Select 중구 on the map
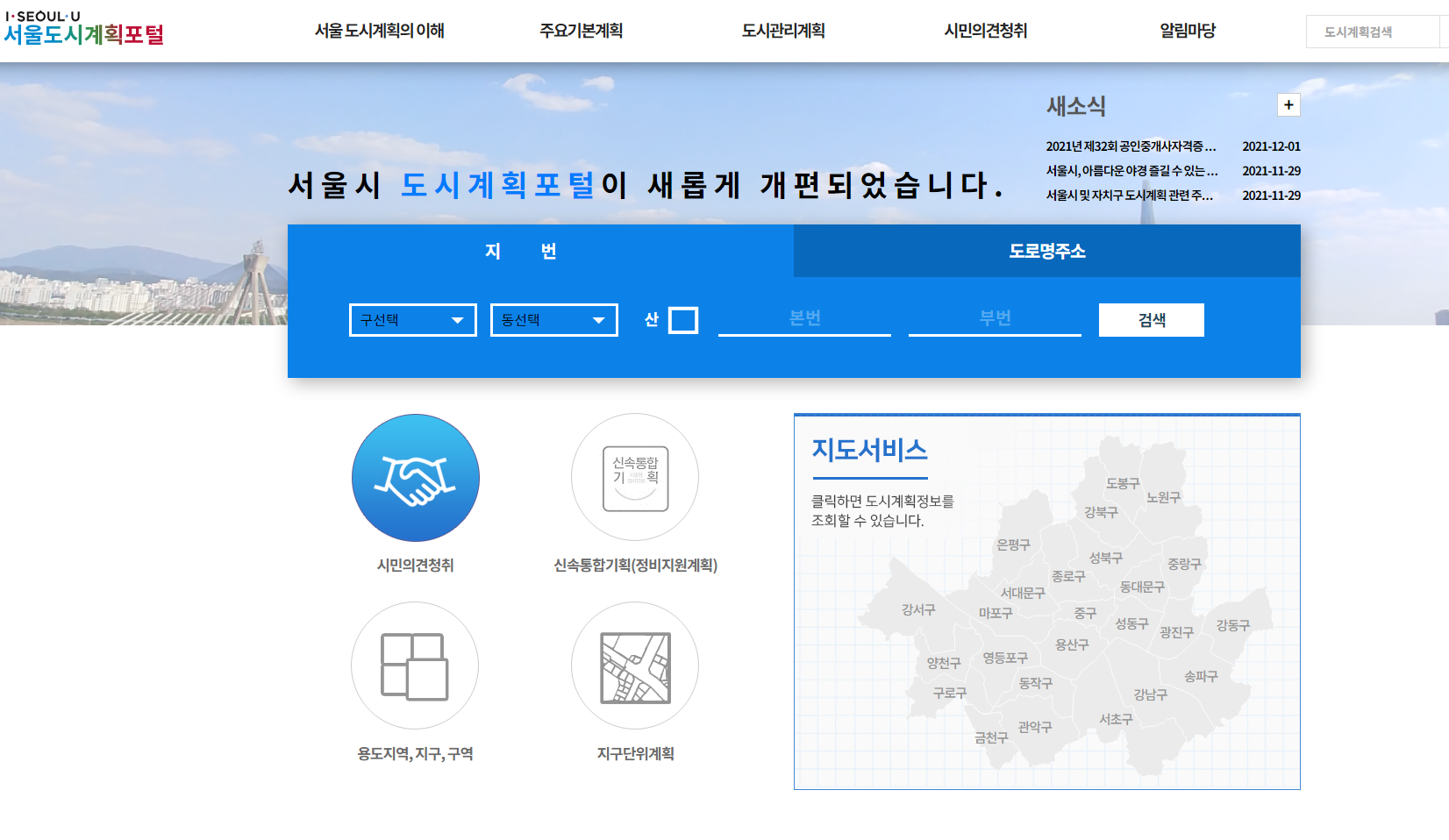 (1085, 613)
